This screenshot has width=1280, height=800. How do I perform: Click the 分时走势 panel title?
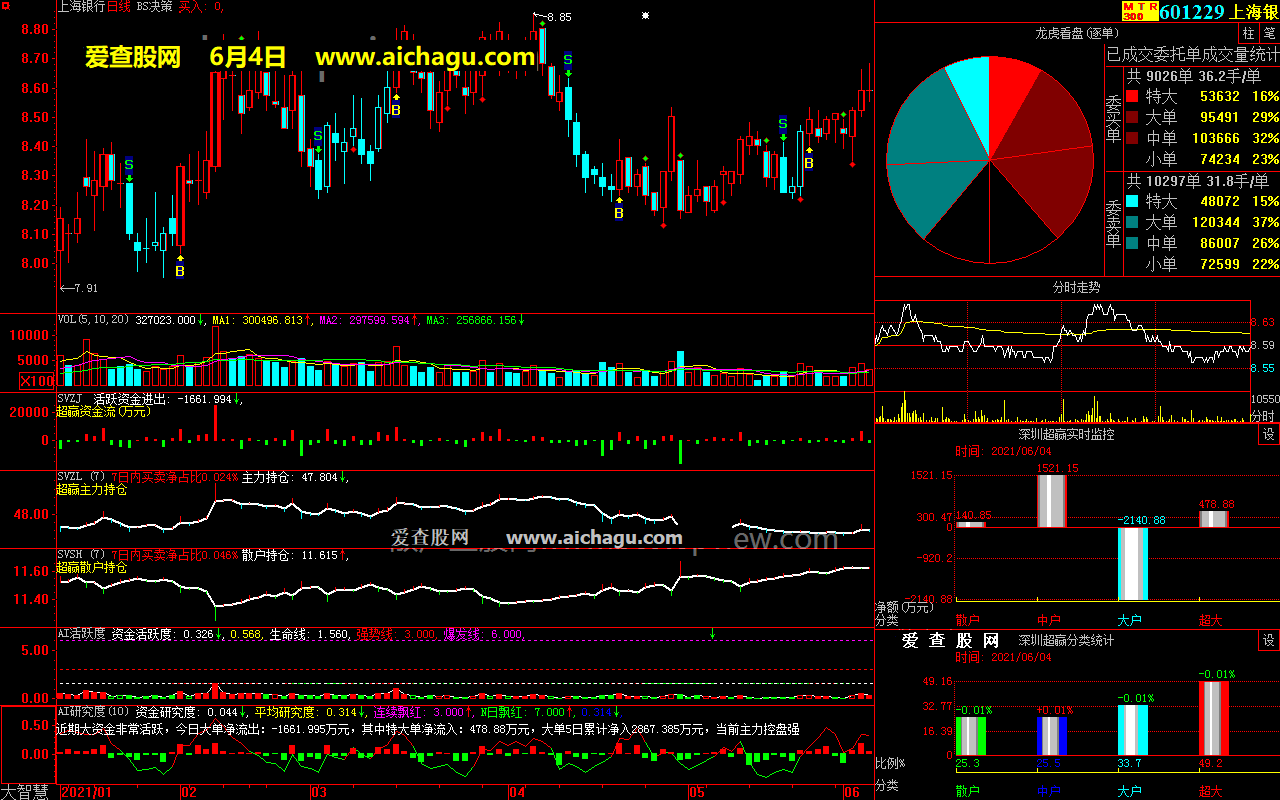point(1076,287)
